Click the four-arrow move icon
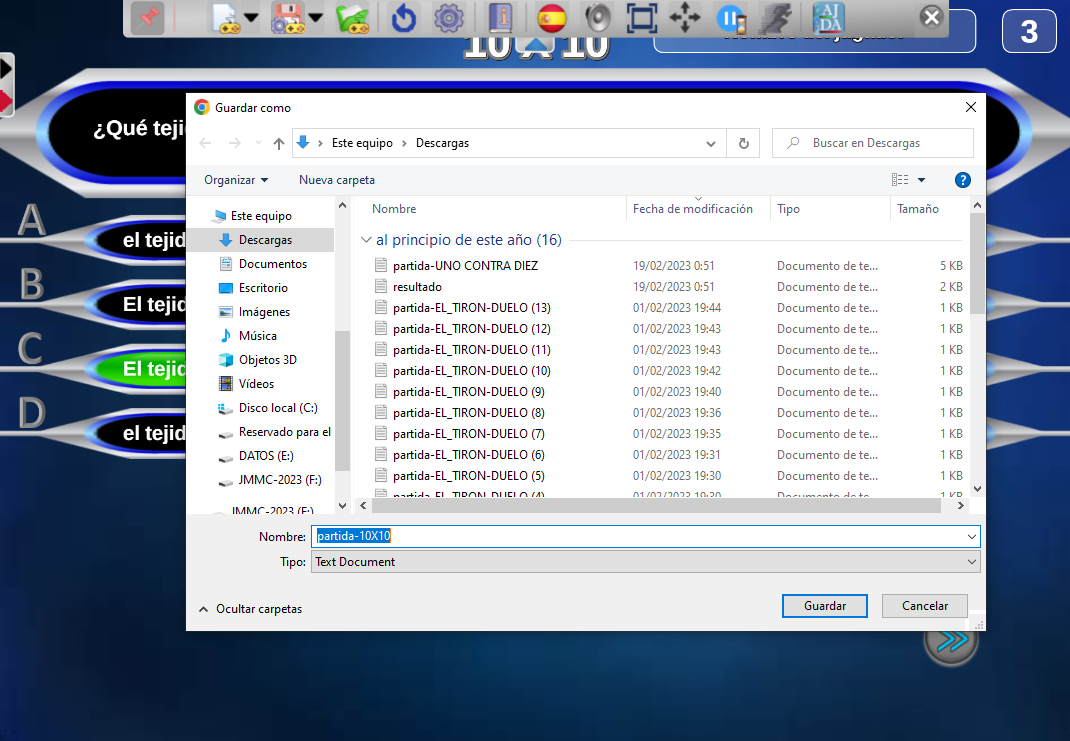Viewport: 1070px width, 741px height. [x=685, y=18]
